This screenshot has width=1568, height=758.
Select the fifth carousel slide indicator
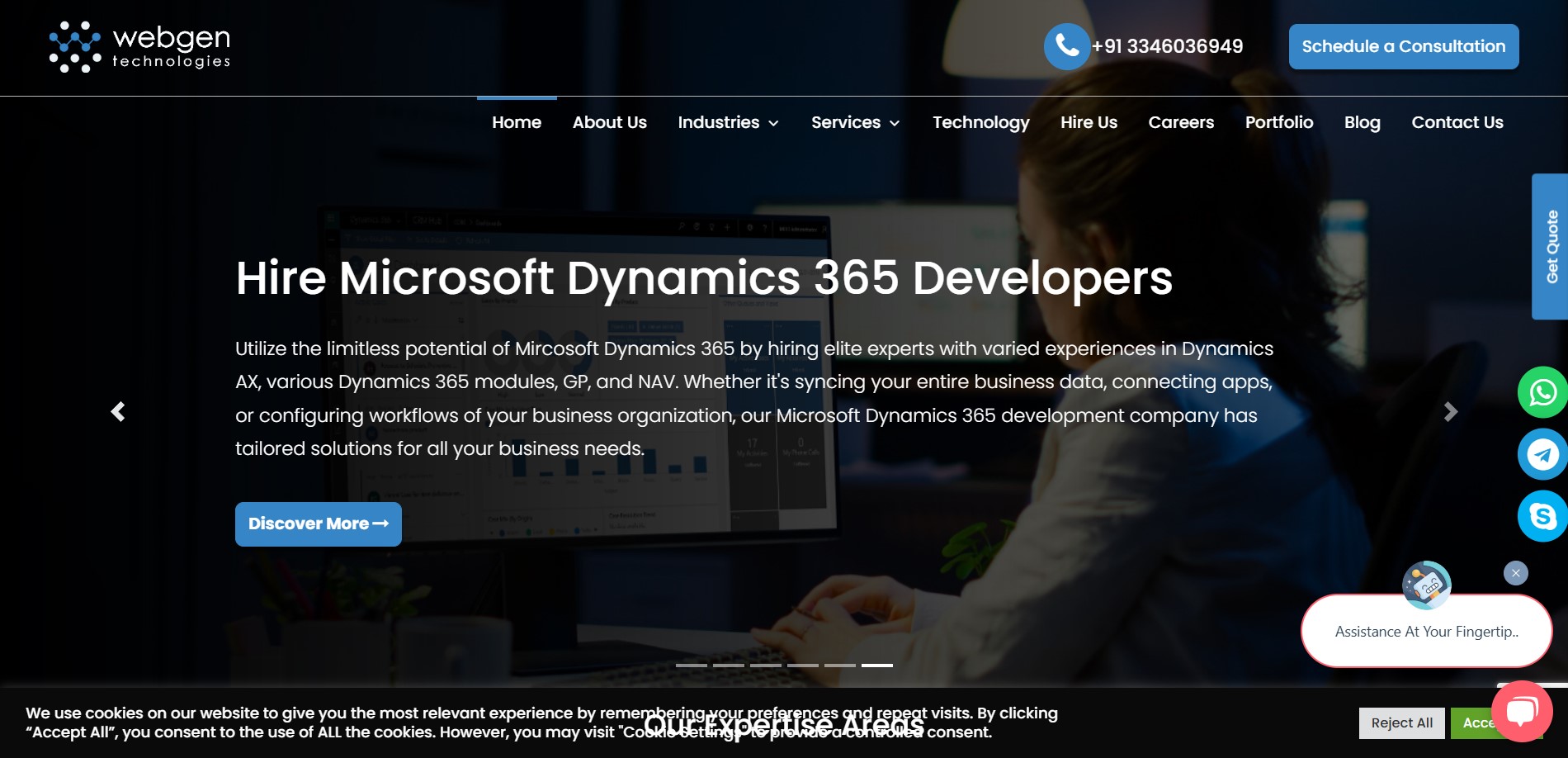[x=840, y=665]
